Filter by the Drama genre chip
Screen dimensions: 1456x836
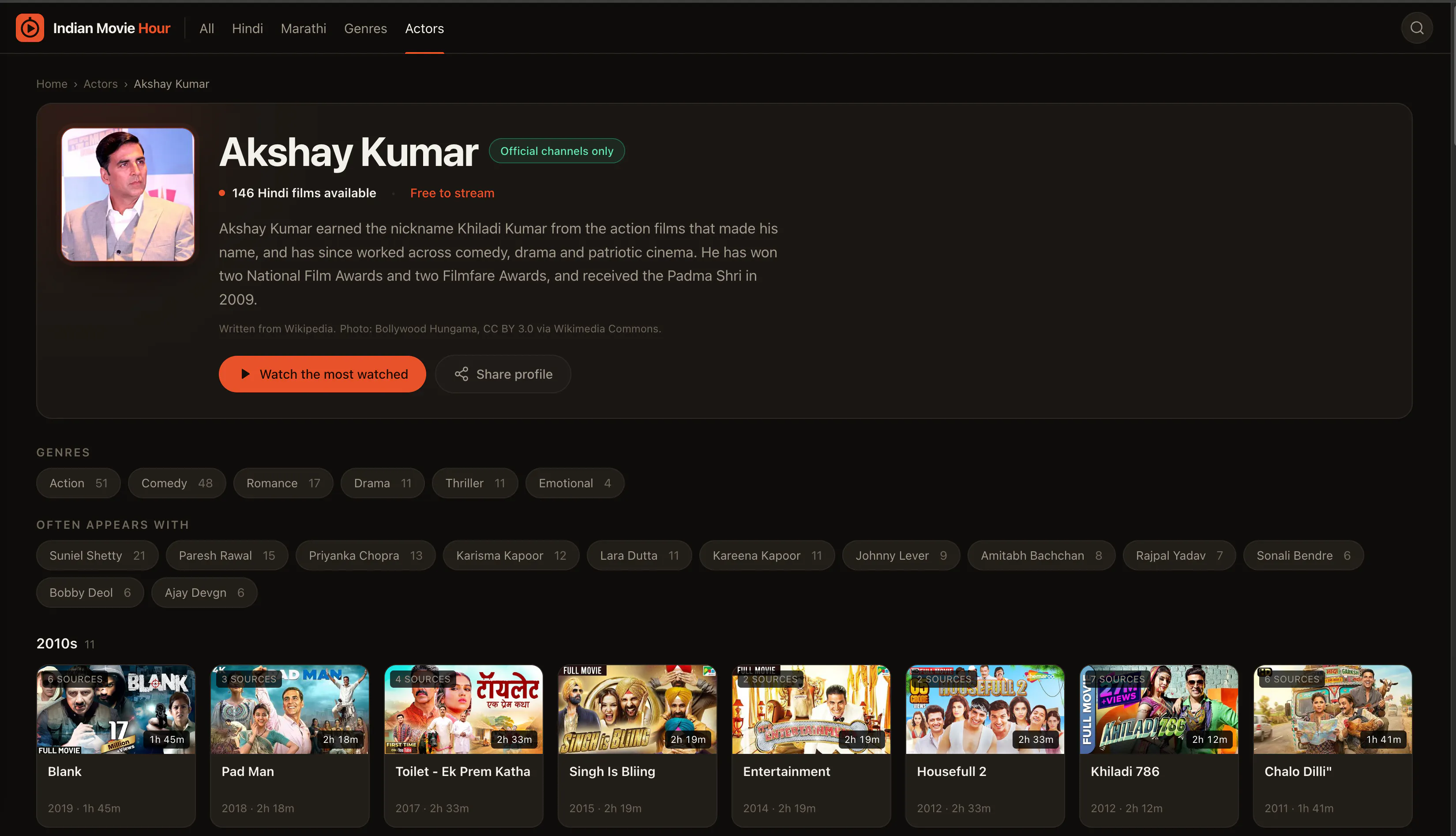tap(383, 483)
